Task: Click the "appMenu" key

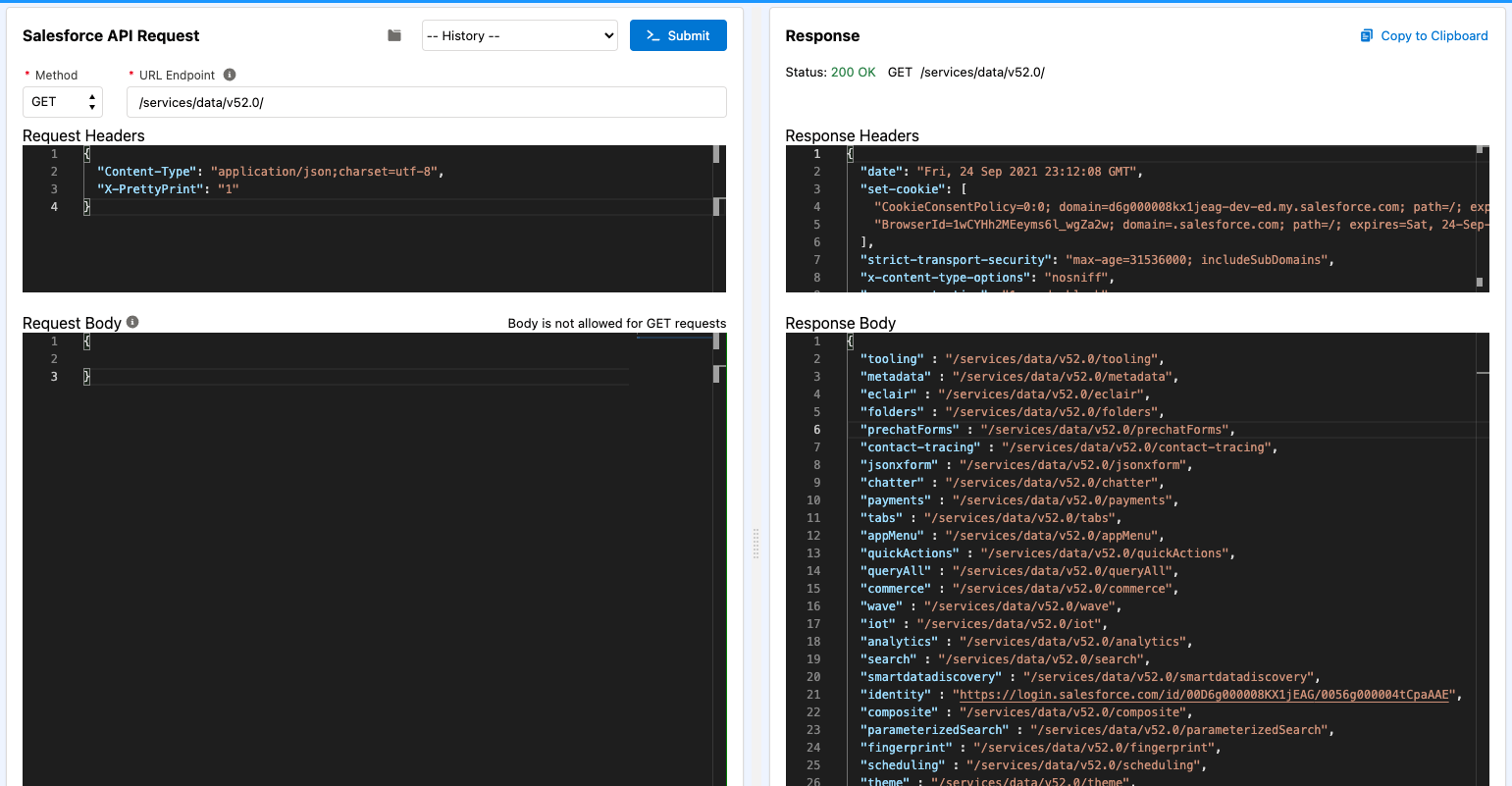Action: pyautogui.click(x=892, y=536)
